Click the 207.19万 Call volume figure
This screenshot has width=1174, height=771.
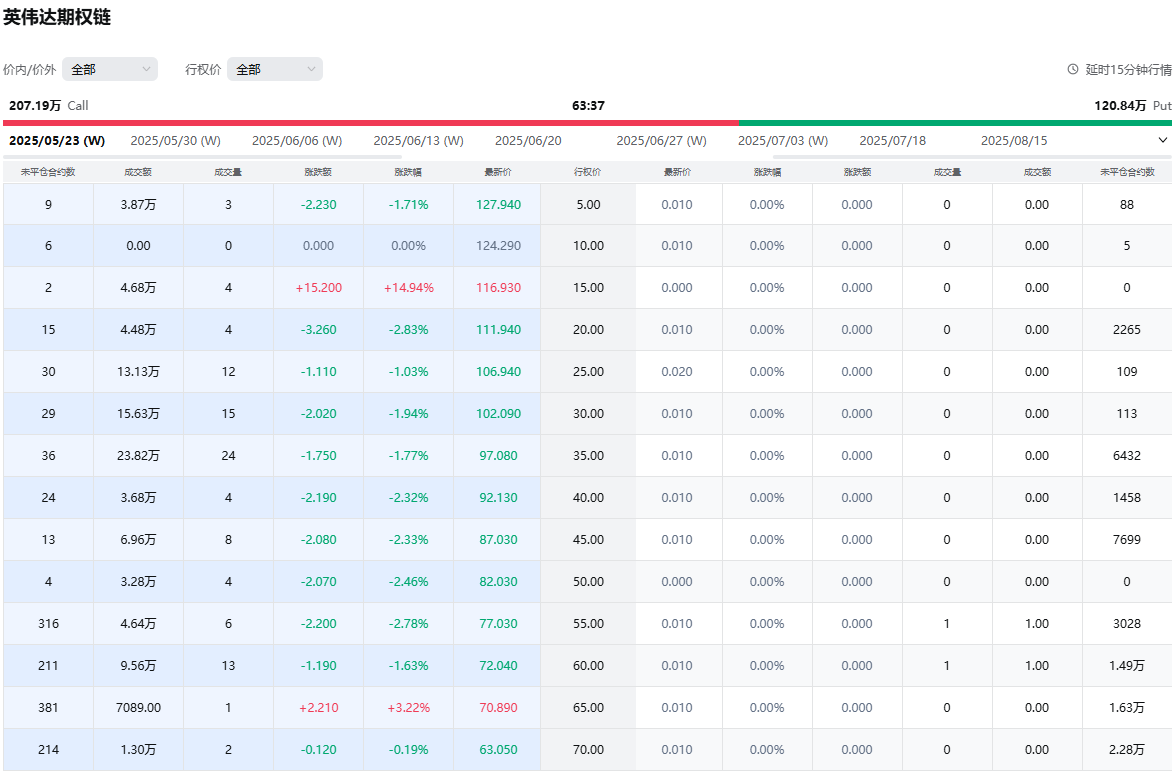click(35, 106)
